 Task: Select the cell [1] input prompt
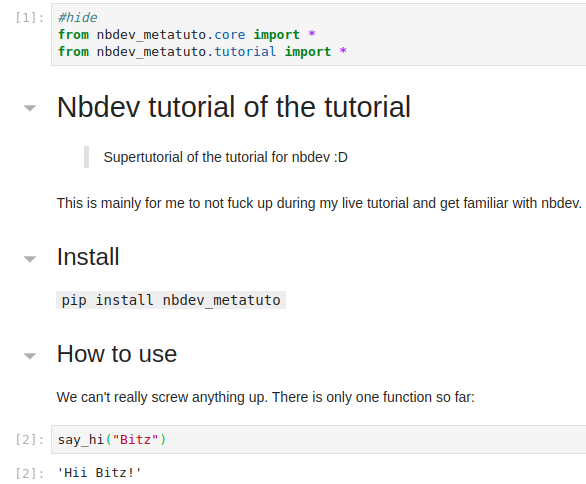click(30, 18)
